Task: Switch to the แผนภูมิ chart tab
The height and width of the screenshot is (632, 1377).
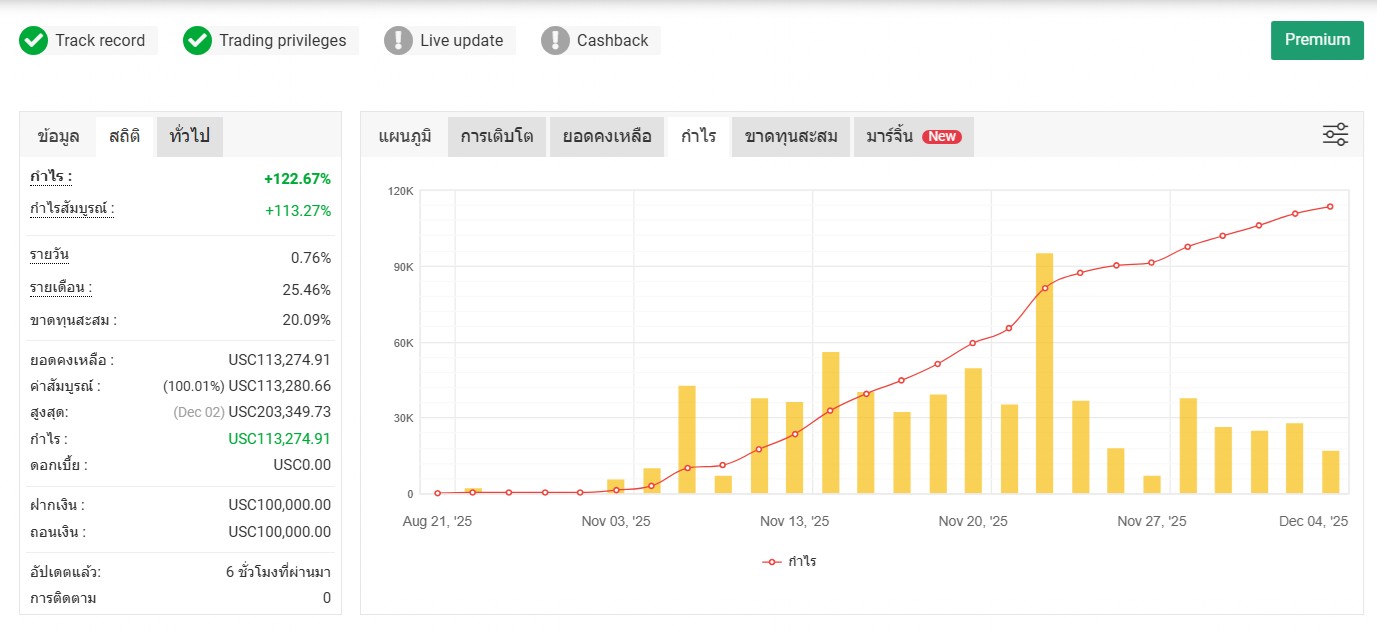Action: (404, 137)
